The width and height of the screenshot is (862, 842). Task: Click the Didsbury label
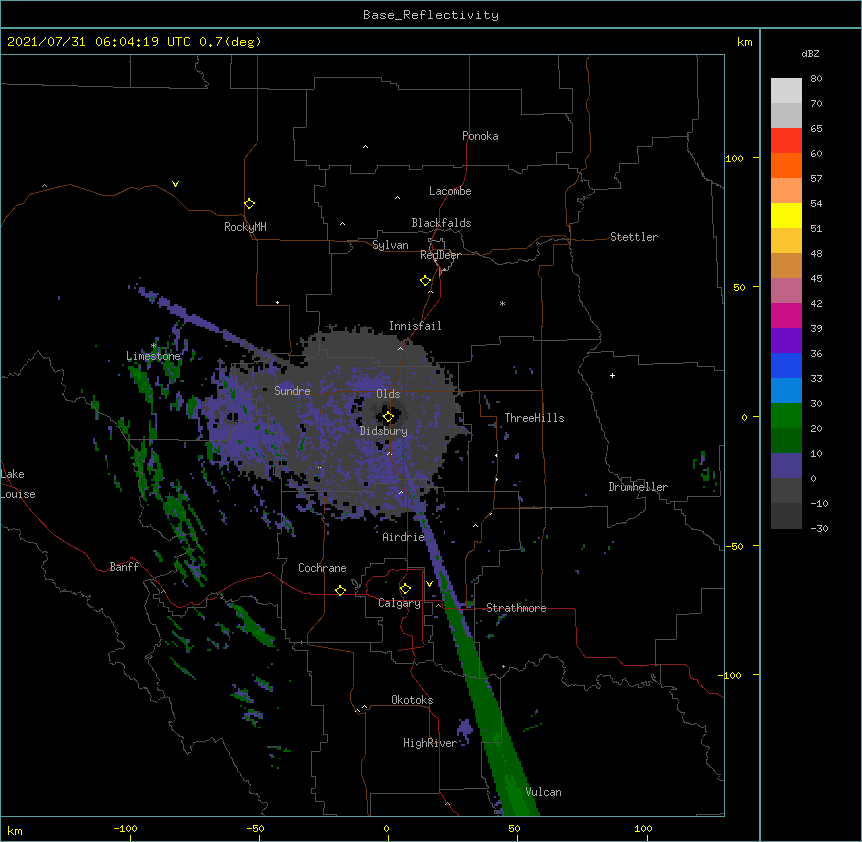click(x=384, y=431)
